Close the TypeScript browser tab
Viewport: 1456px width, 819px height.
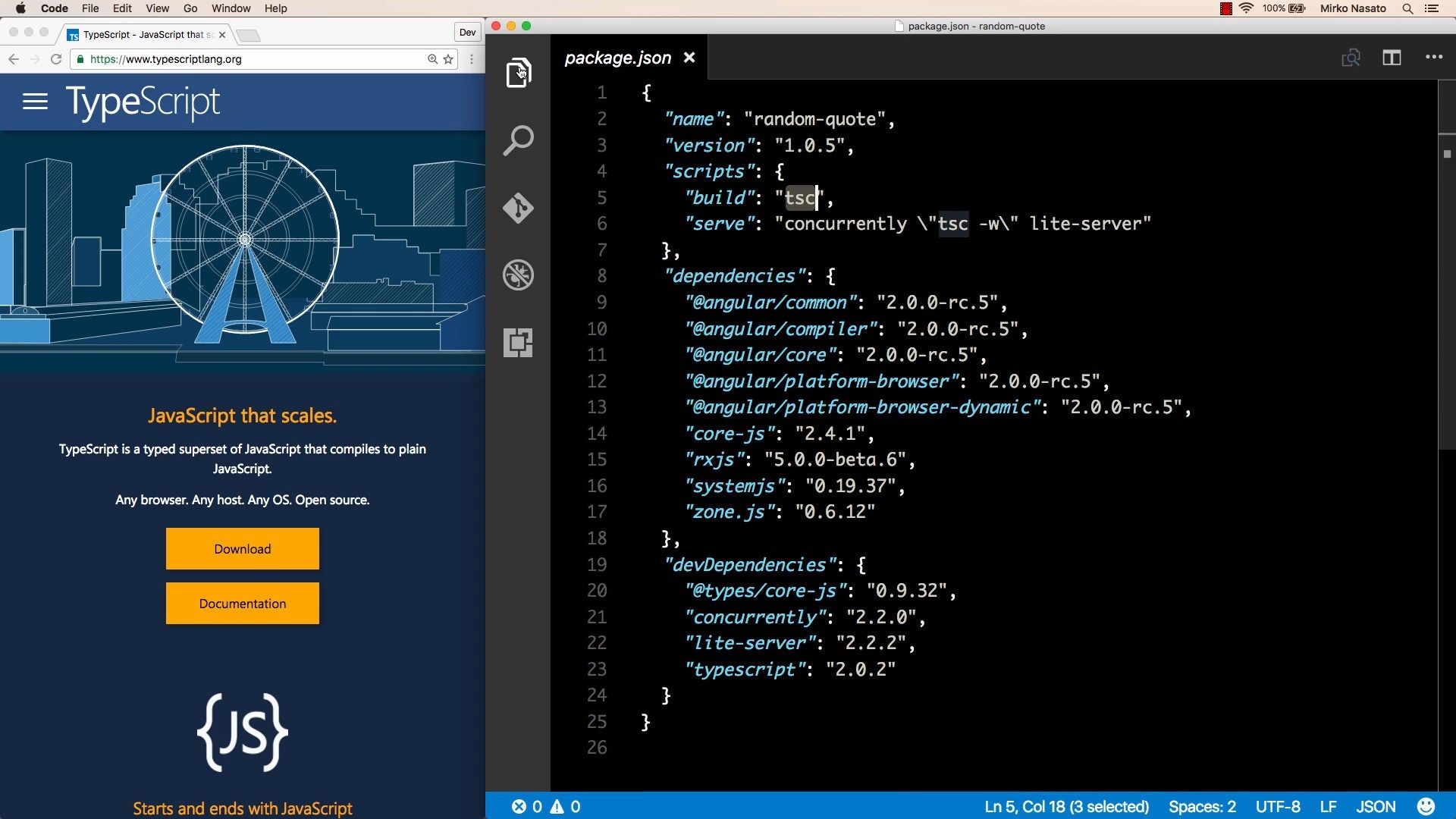(x=222, y=35)
